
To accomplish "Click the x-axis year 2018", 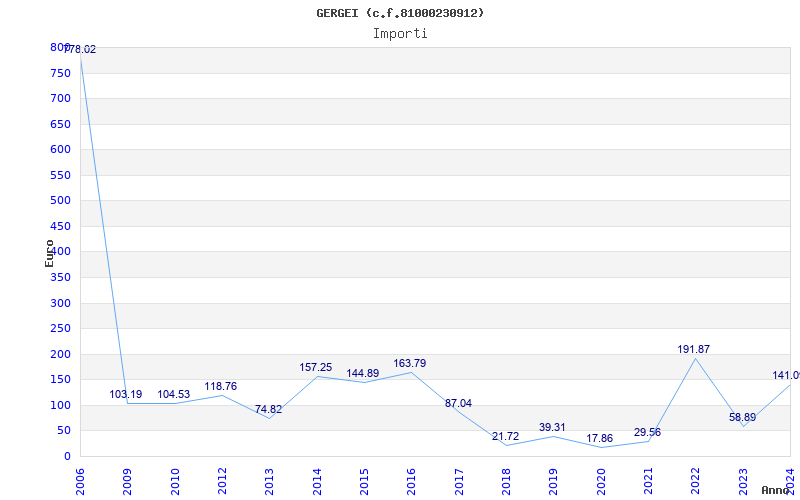I will pyautogui.click(x=506, y=481).
